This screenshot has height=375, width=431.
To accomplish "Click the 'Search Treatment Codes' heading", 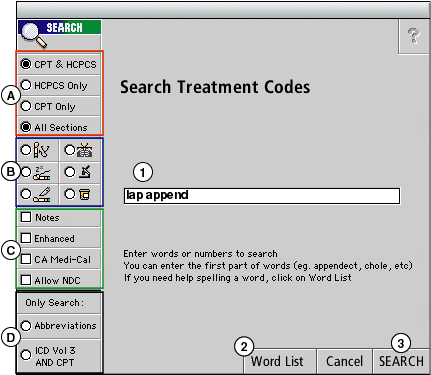I will (215, 87).
